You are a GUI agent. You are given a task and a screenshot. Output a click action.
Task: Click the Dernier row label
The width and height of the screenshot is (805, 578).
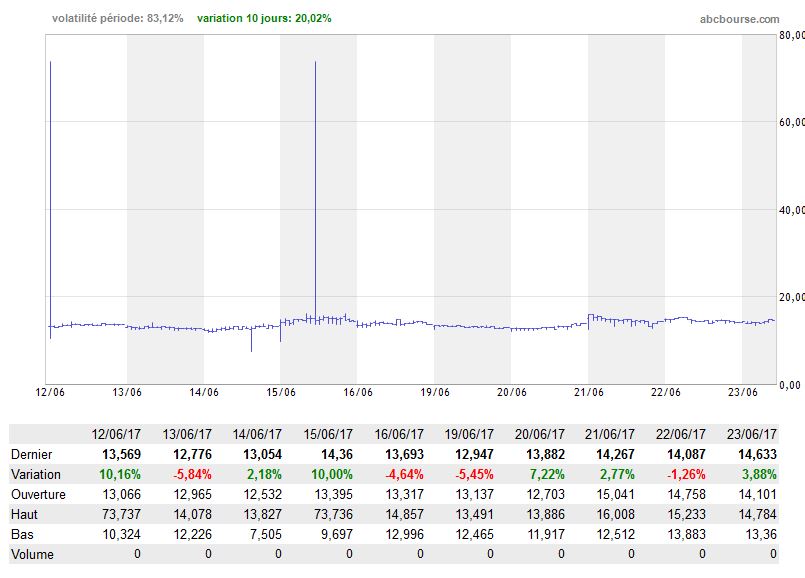(x=31, y=454)
